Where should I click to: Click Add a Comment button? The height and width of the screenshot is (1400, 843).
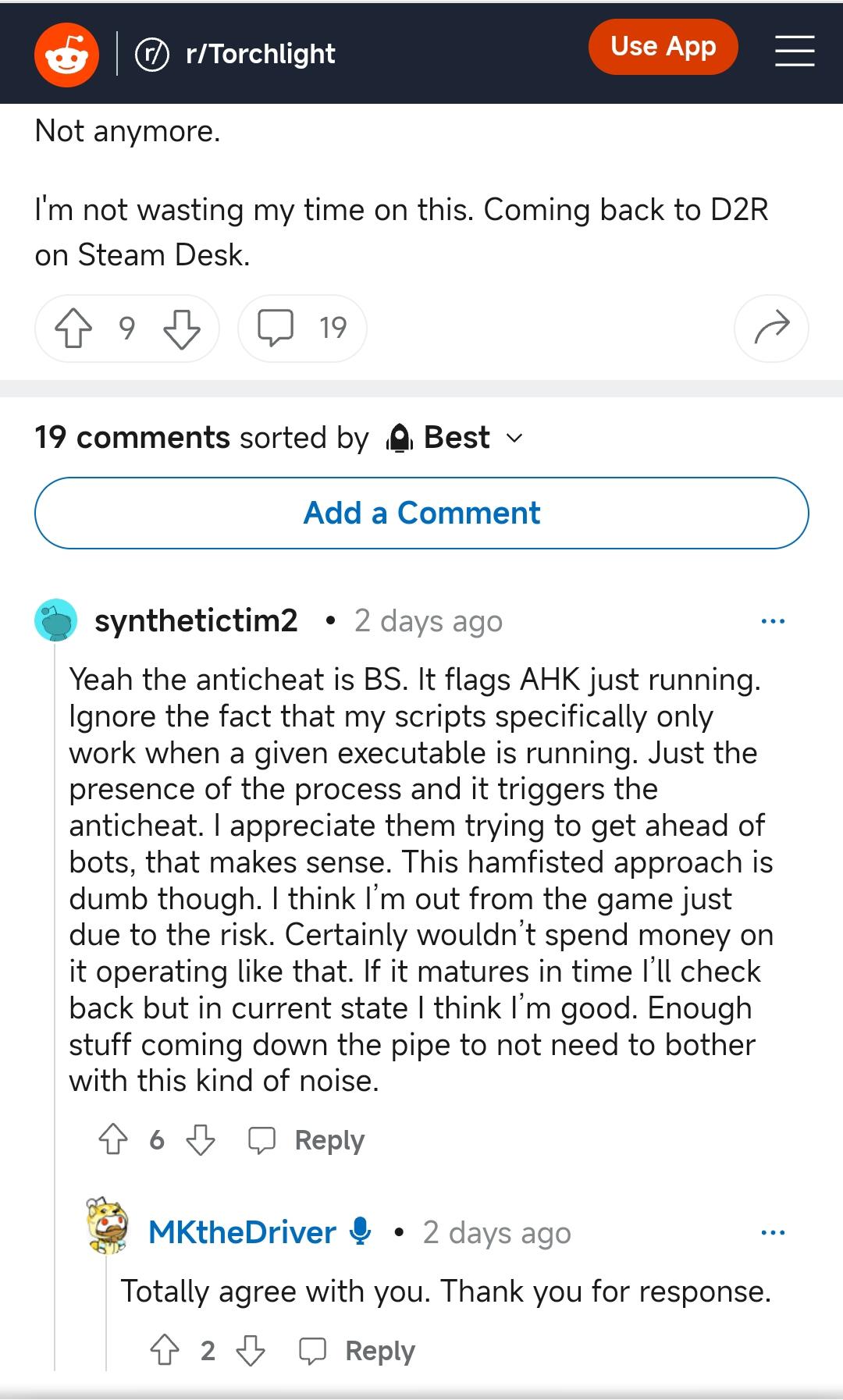(x=421, y=513)
